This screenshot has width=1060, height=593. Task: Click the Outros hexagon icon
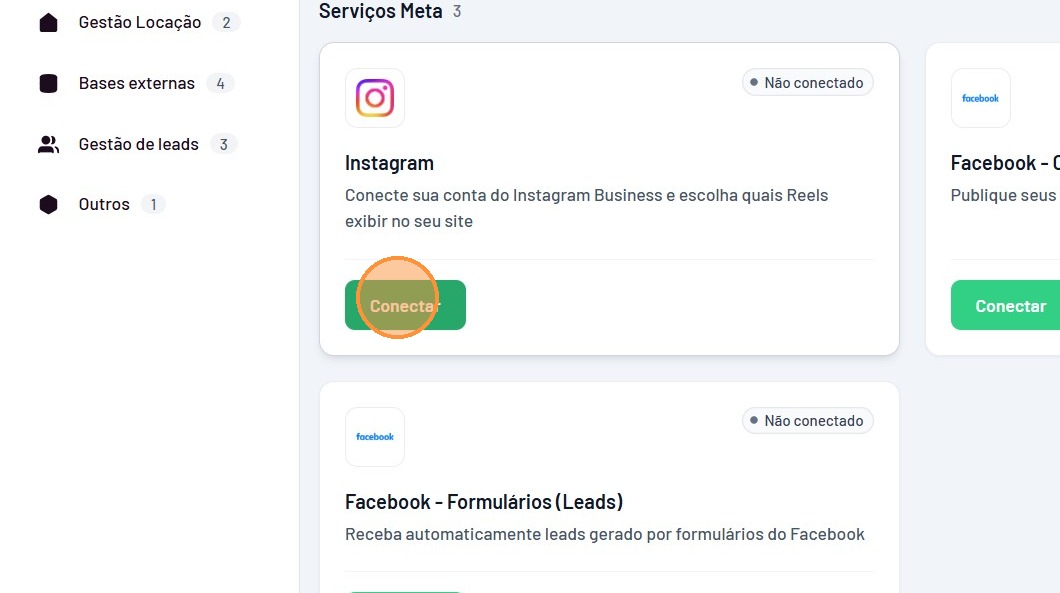[x=48, y=204]
